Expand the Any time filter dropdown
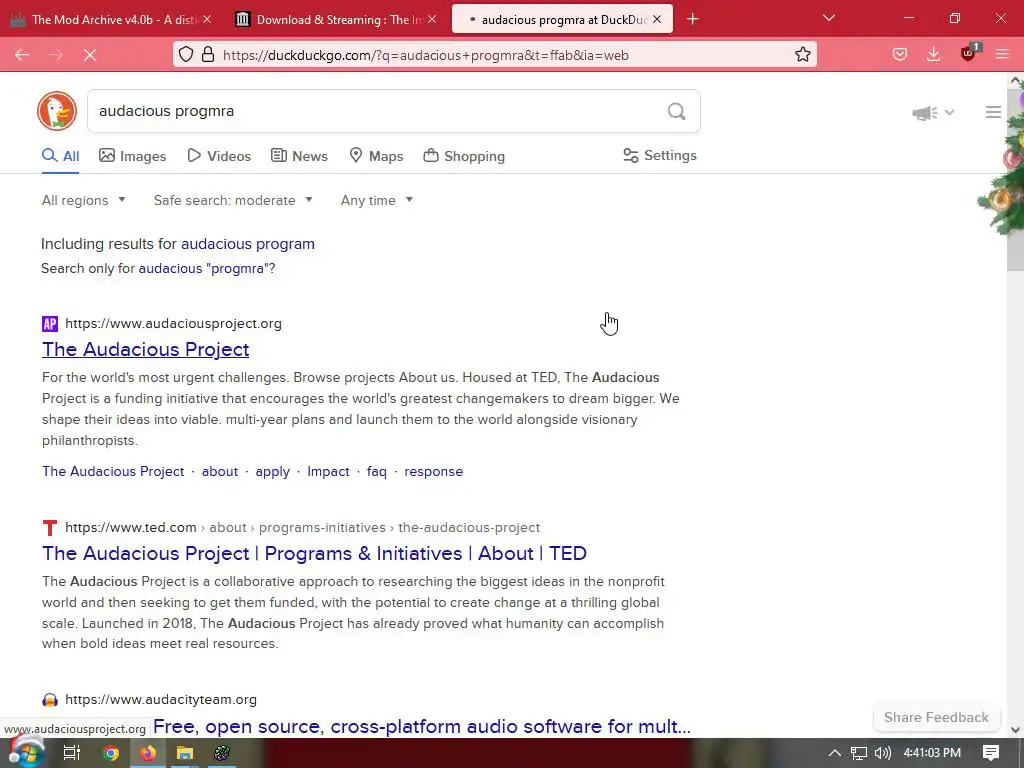Image resolution: width=1024 pixels, height=768 pixels. click(x=377, y=200)
